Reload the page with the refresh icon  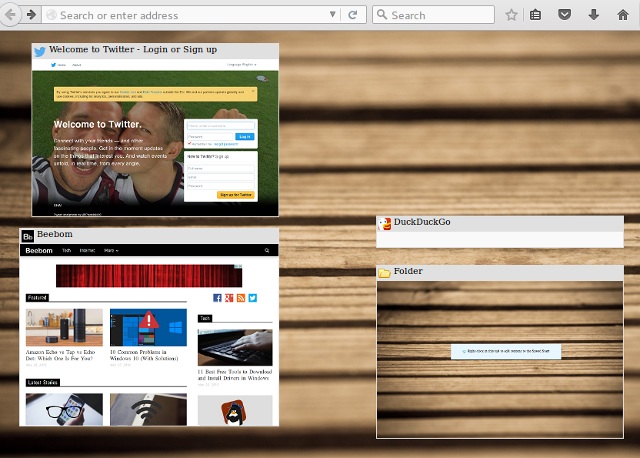coord(353,15)
